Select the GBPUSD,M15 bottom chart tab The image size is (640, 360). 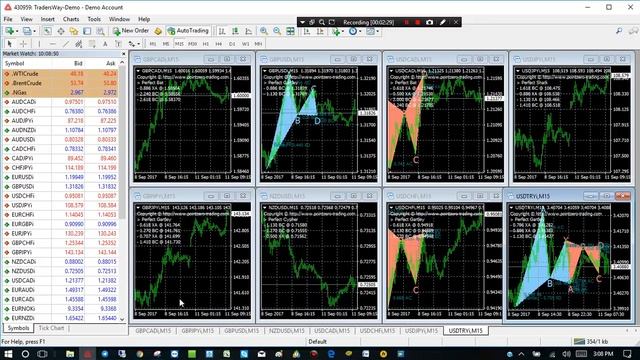click(241, 331)
